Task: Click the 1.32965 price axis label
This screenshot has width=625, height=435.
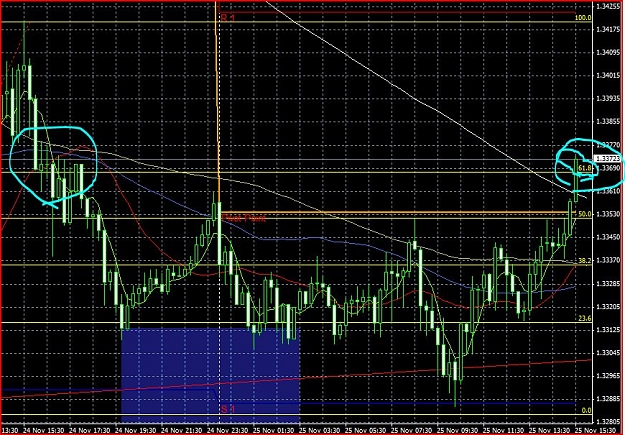Action: pos(607,376)
